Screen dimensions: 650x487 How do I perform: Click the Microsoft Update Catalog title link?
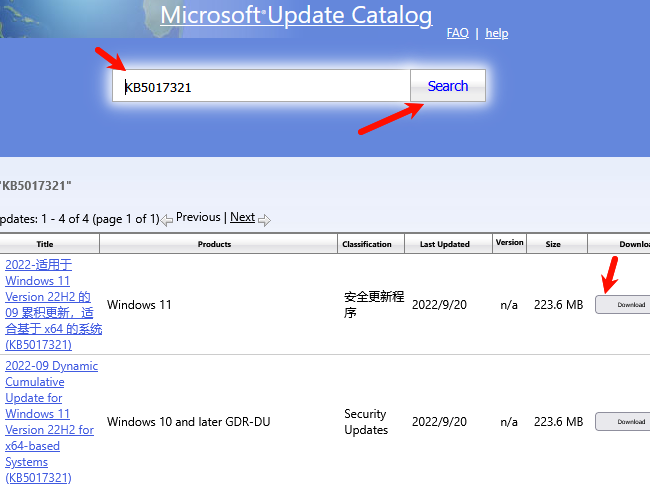pyautogui.click(x=296, y=15)
